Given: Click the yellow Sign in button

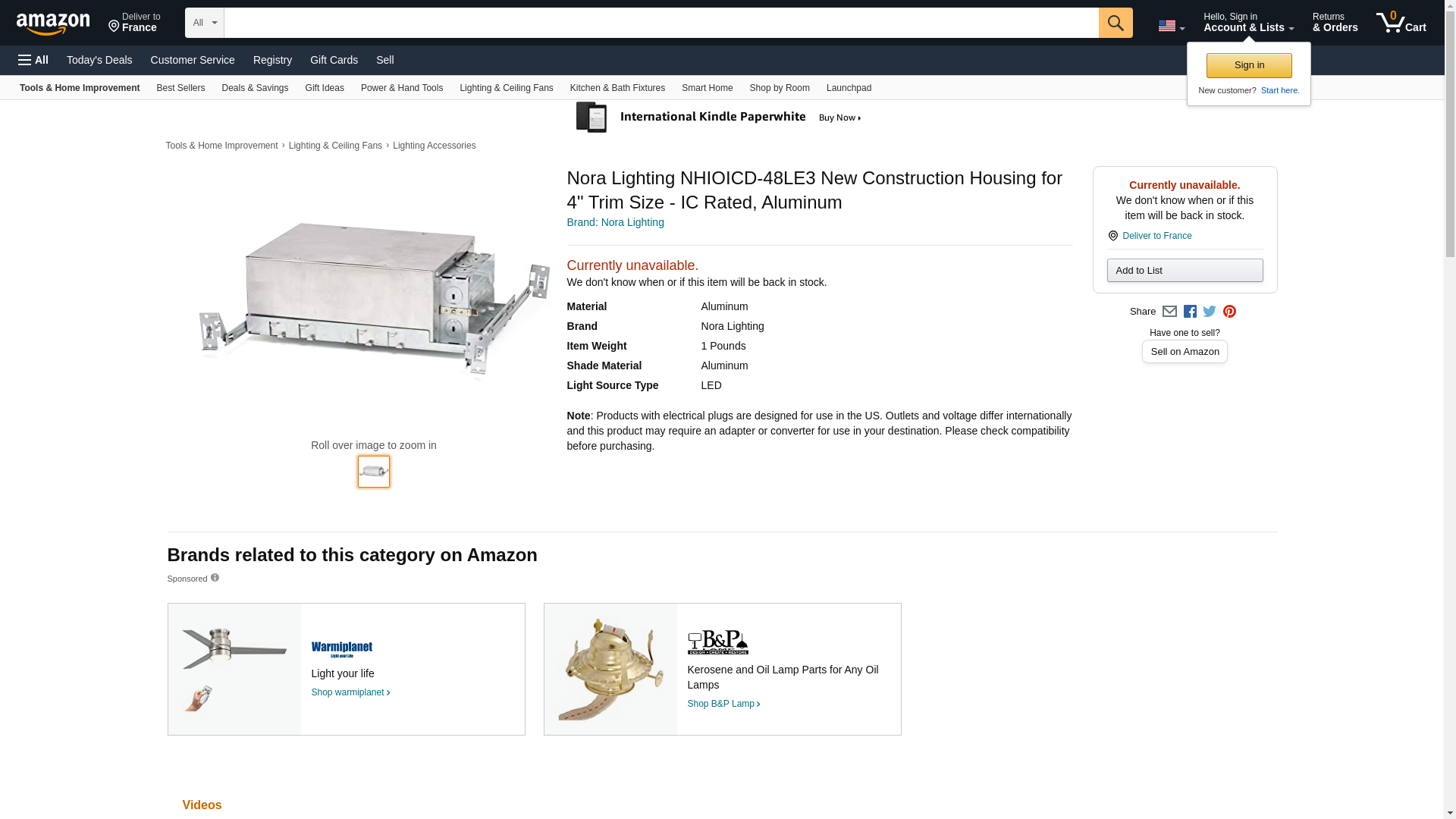Looking at the screenshot, I should click(1248, 65).
